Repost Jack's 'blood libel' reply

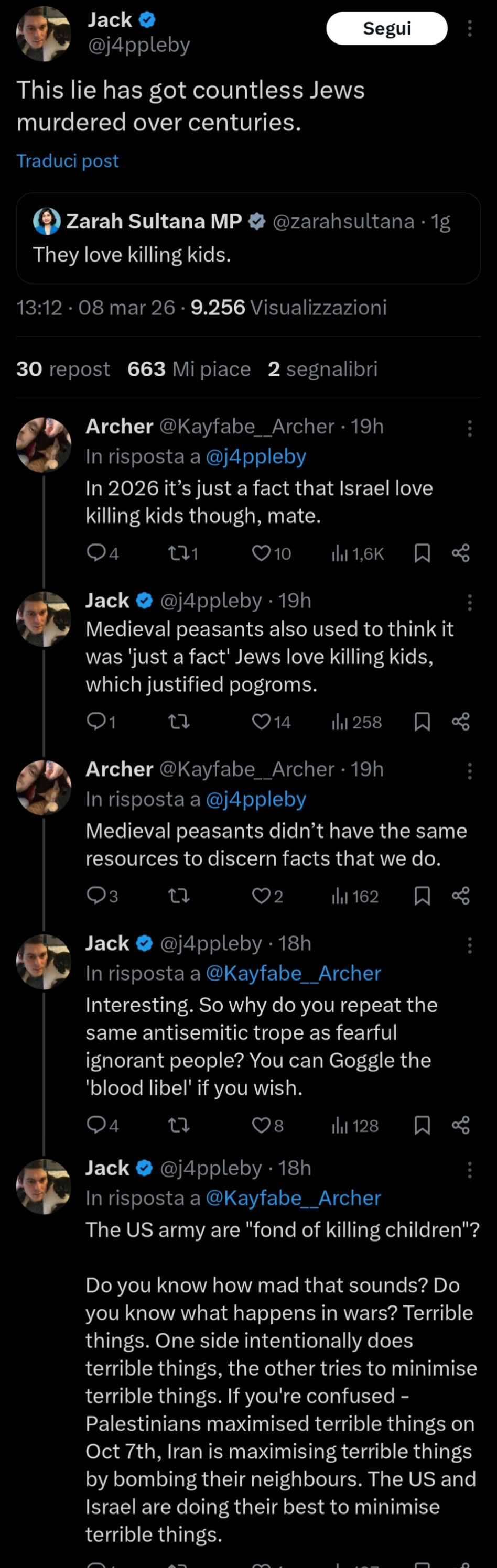coord(178,1125)
